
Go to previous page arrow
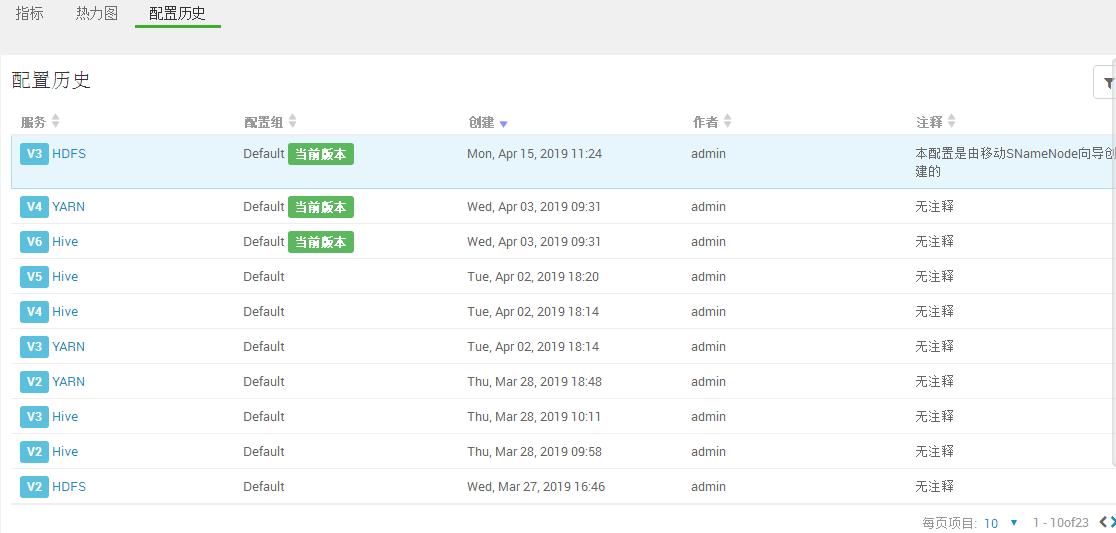coord(1103,522)
